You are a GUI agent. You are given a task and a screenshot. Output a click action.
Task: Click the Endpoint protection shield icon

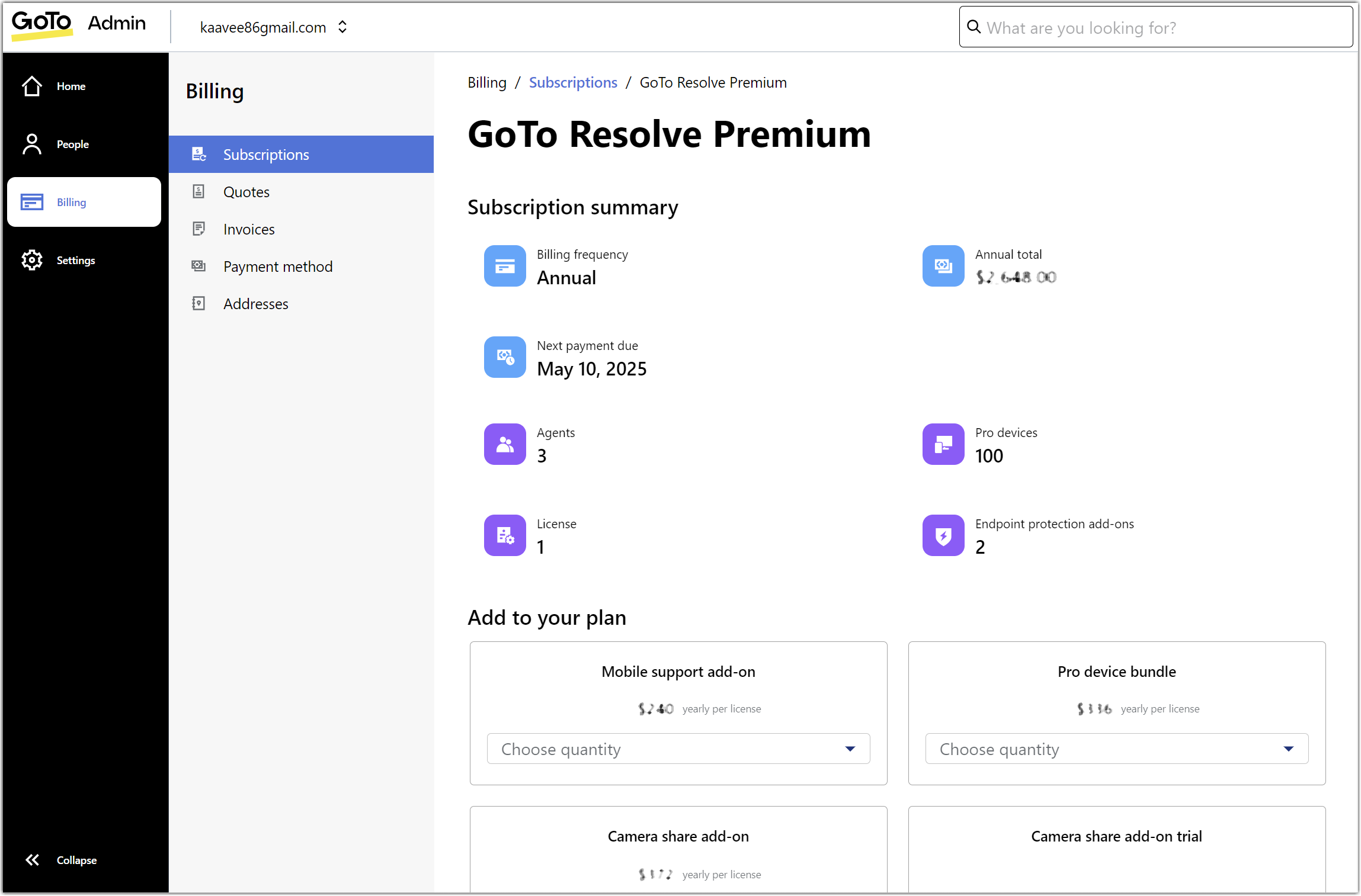(943, 535)
